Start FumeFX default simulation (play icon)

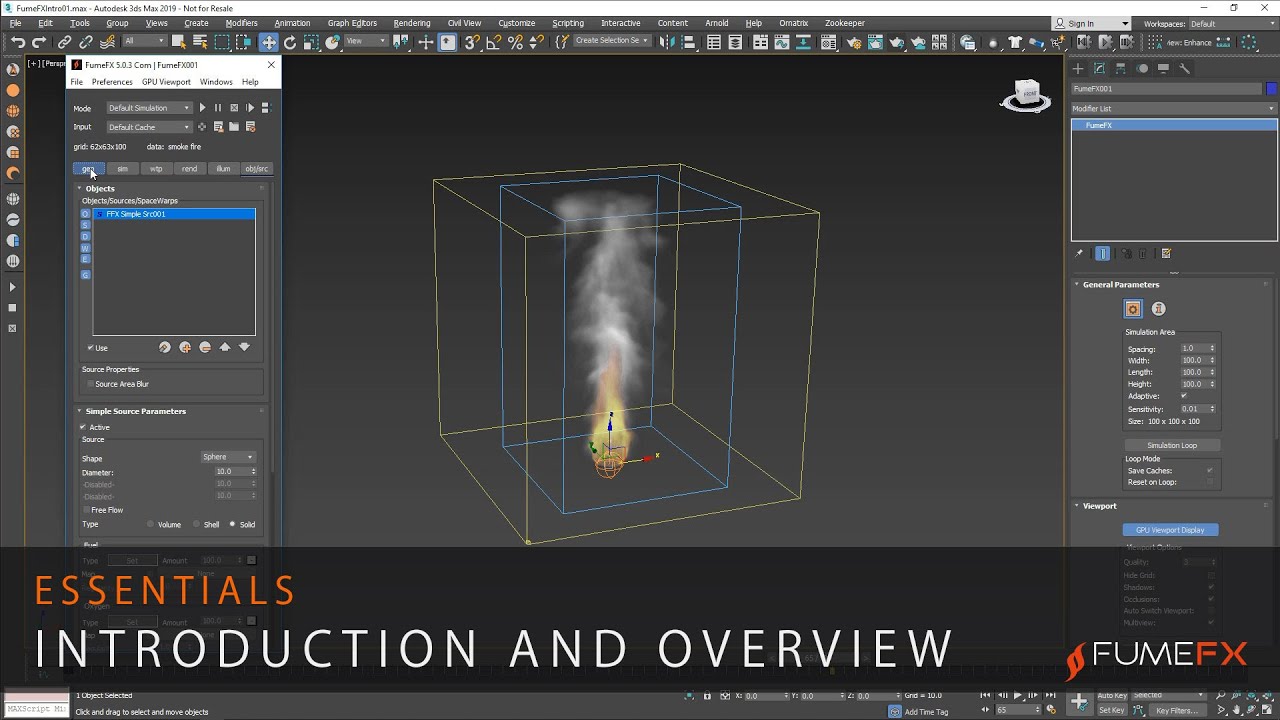click(x=202, y=108)
